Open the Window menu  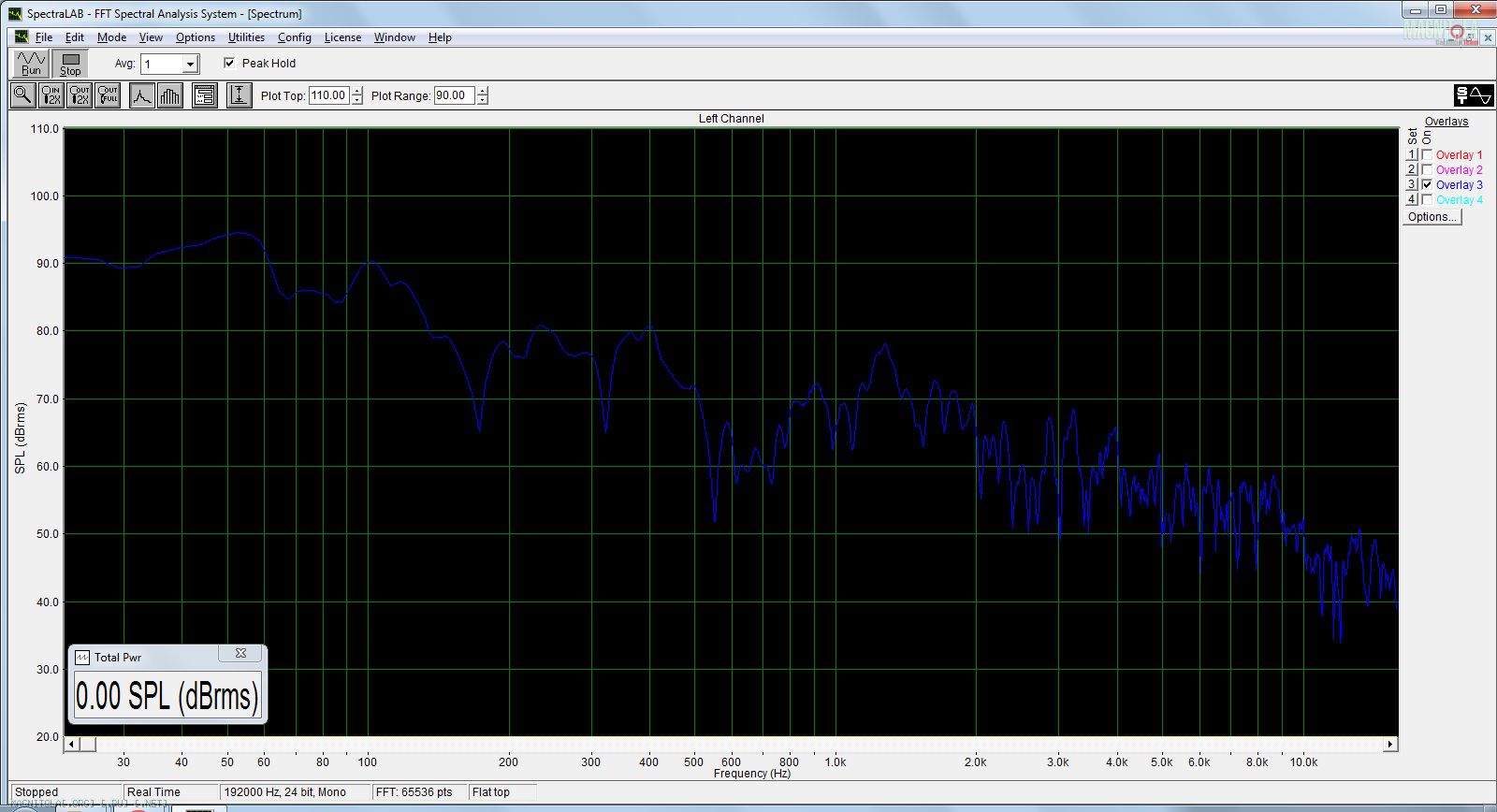point(395,37)
